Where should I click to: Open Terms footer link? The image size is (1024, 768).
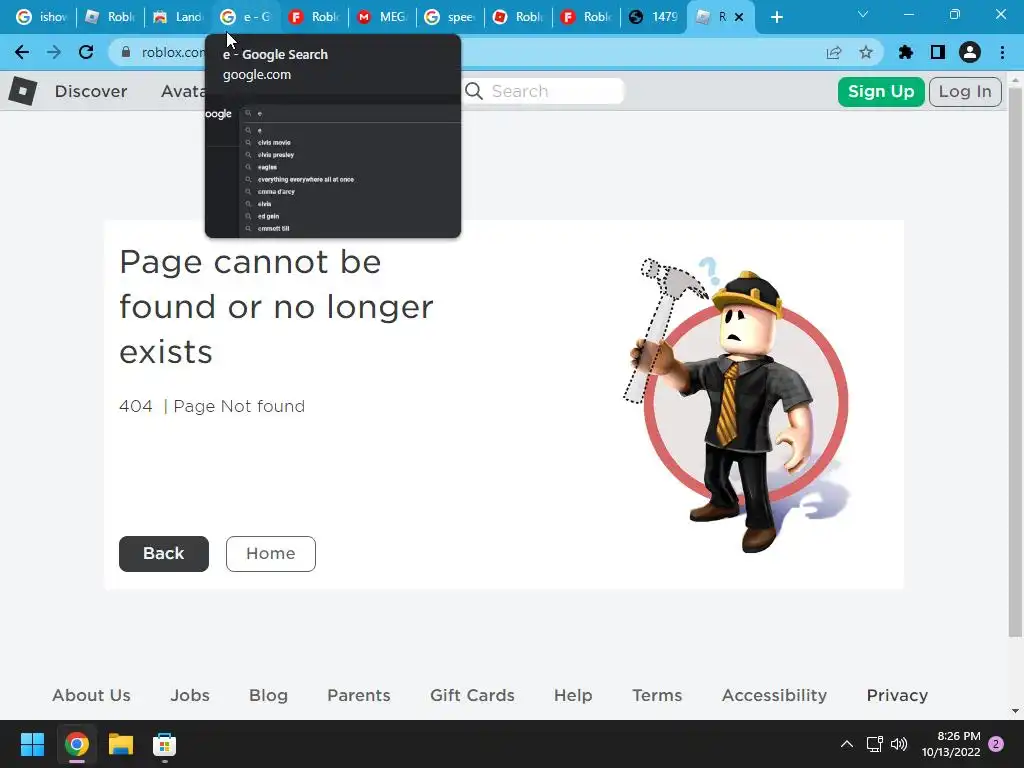coord(657,696)
